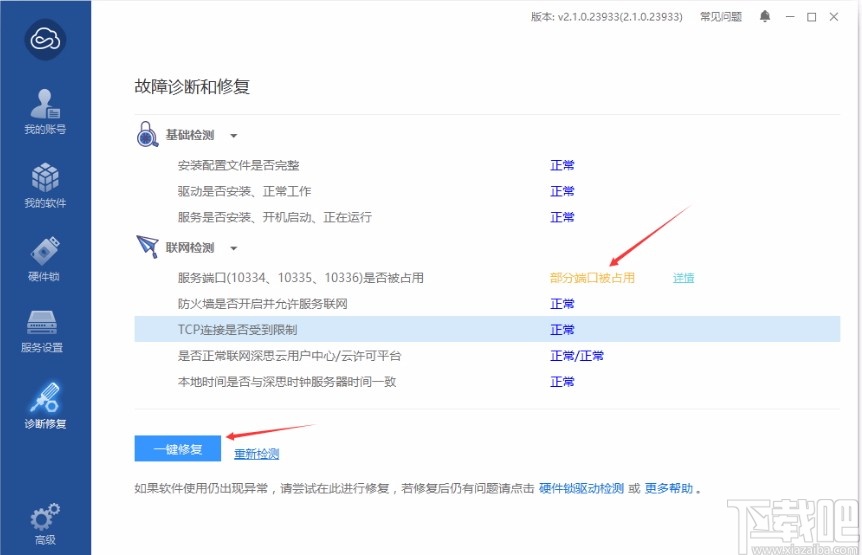Click the 基础检测 lock icon
862x555 pixels.
(147, 134)
